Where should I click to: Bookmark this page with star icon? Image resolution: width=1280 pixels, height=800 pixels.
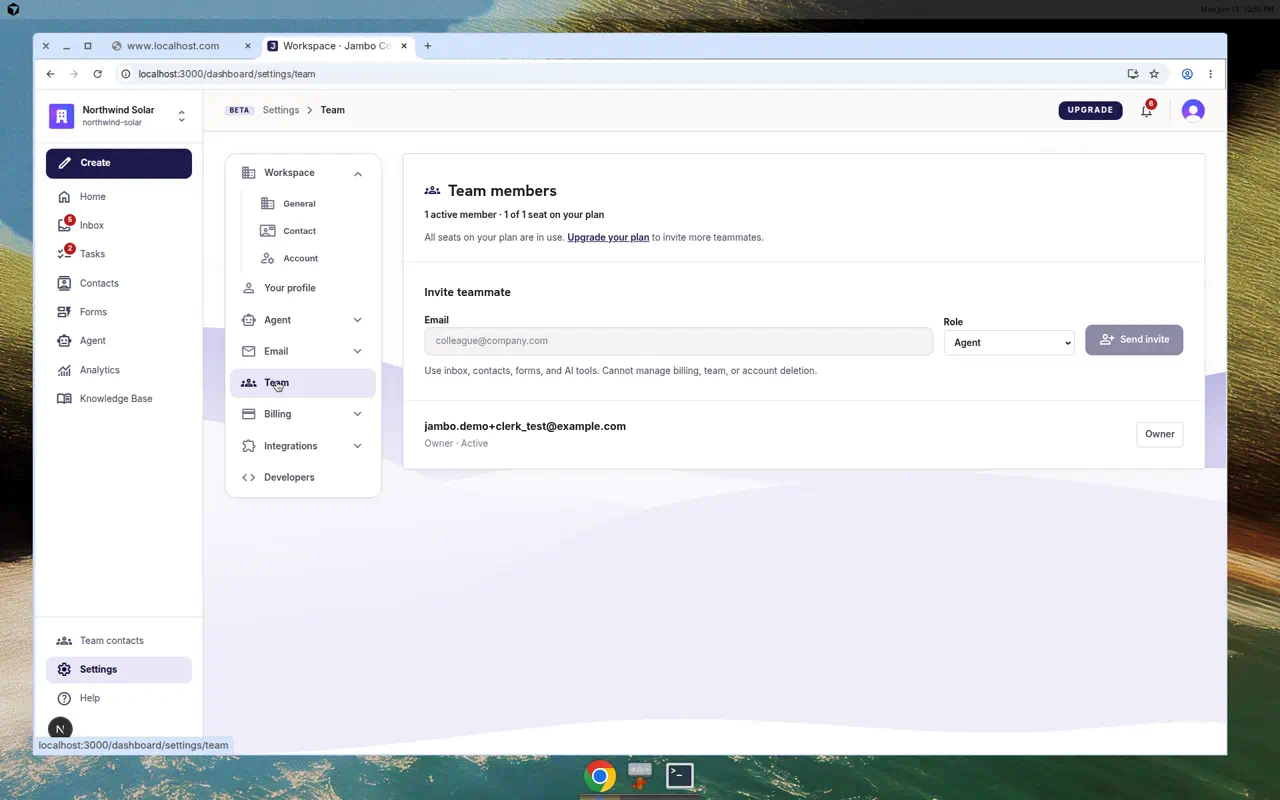click(x=1154, y=74)
